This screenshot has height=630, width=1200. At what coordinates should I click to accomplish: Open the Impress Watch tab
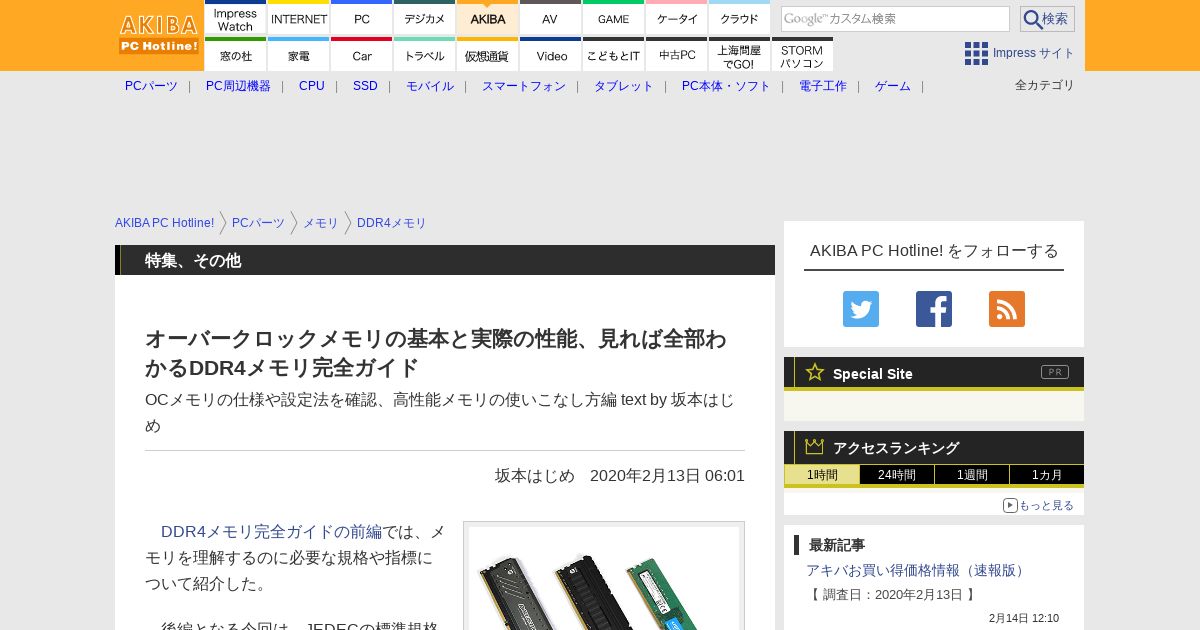tap(236, 17)
